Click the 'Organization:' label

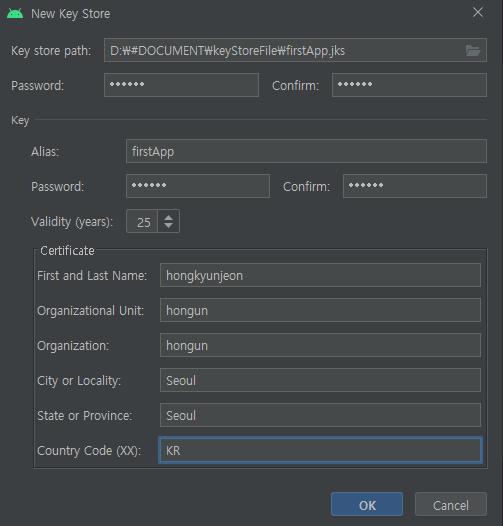point(73,346)
